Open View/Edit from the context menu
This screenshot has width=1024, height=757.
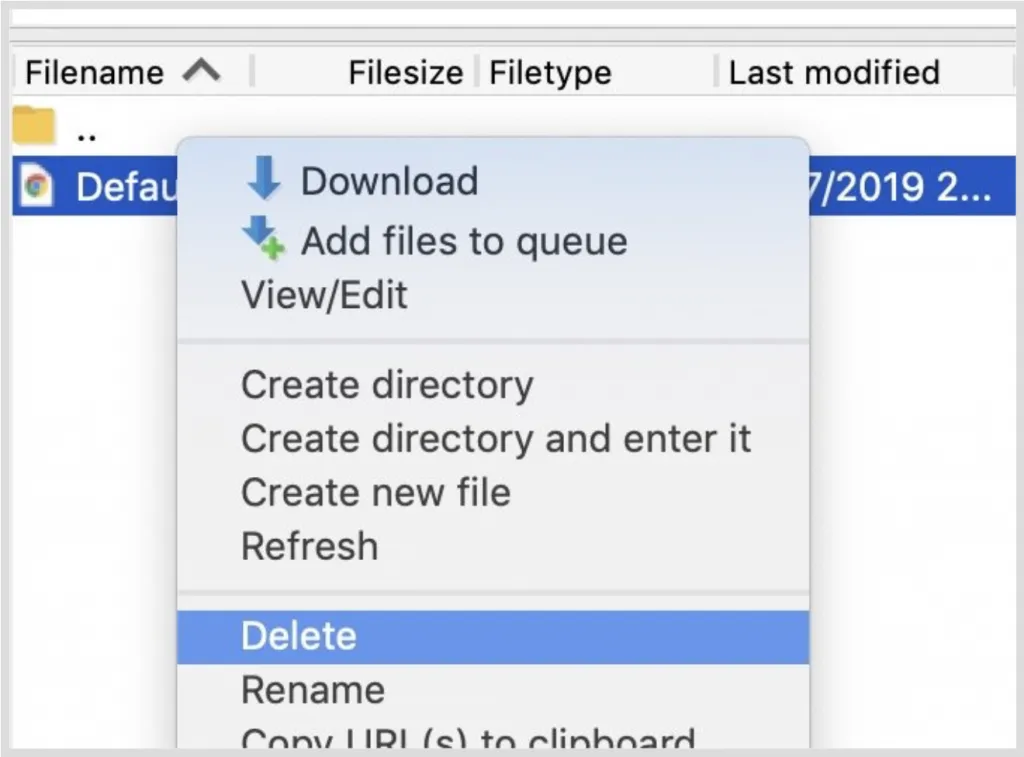pos(324,295)
